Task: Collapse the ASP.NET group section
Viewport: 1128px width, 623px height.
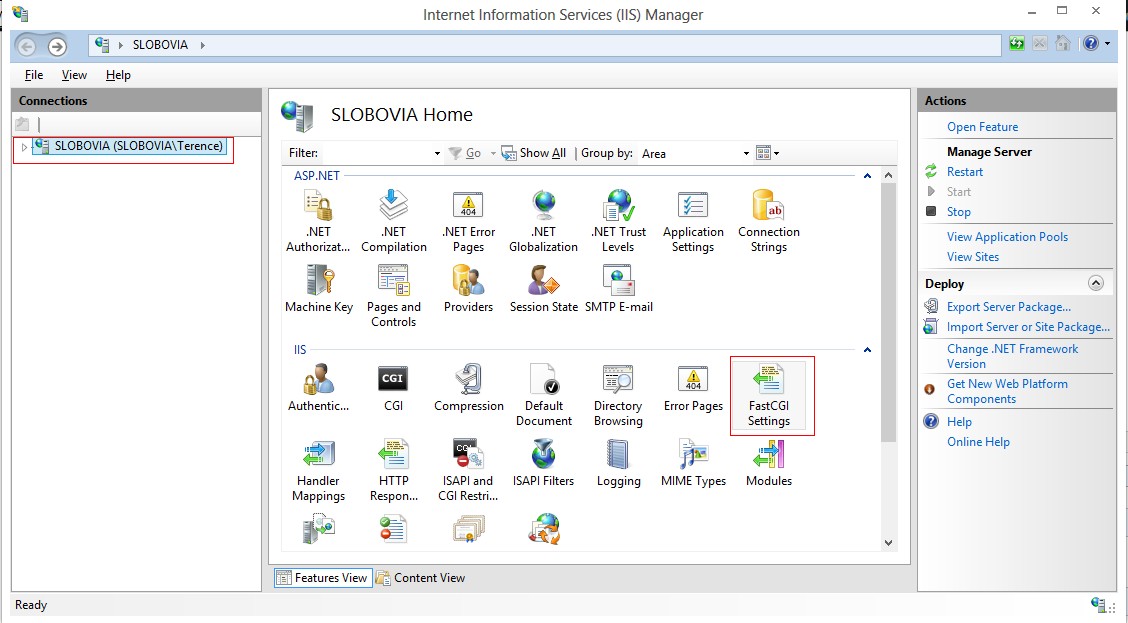Action: click(867, 176)
